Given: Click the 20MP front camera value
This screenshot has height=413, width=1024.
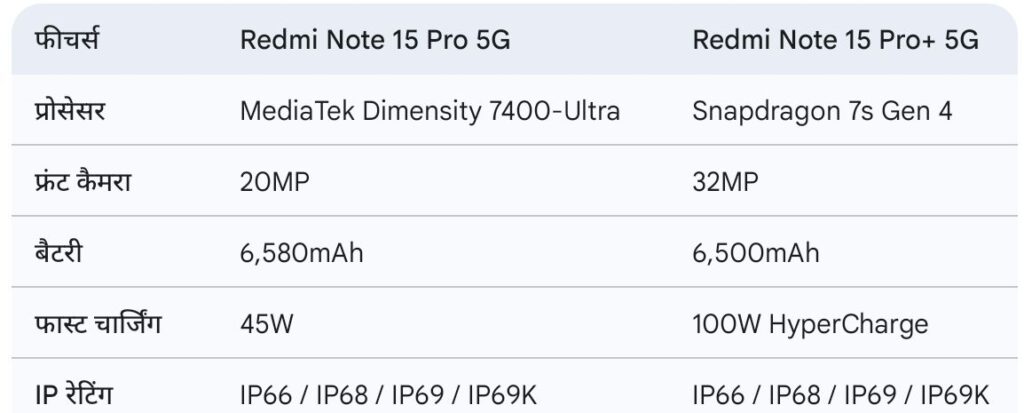Looking at the screenshot, I should [x=275, y=181].
